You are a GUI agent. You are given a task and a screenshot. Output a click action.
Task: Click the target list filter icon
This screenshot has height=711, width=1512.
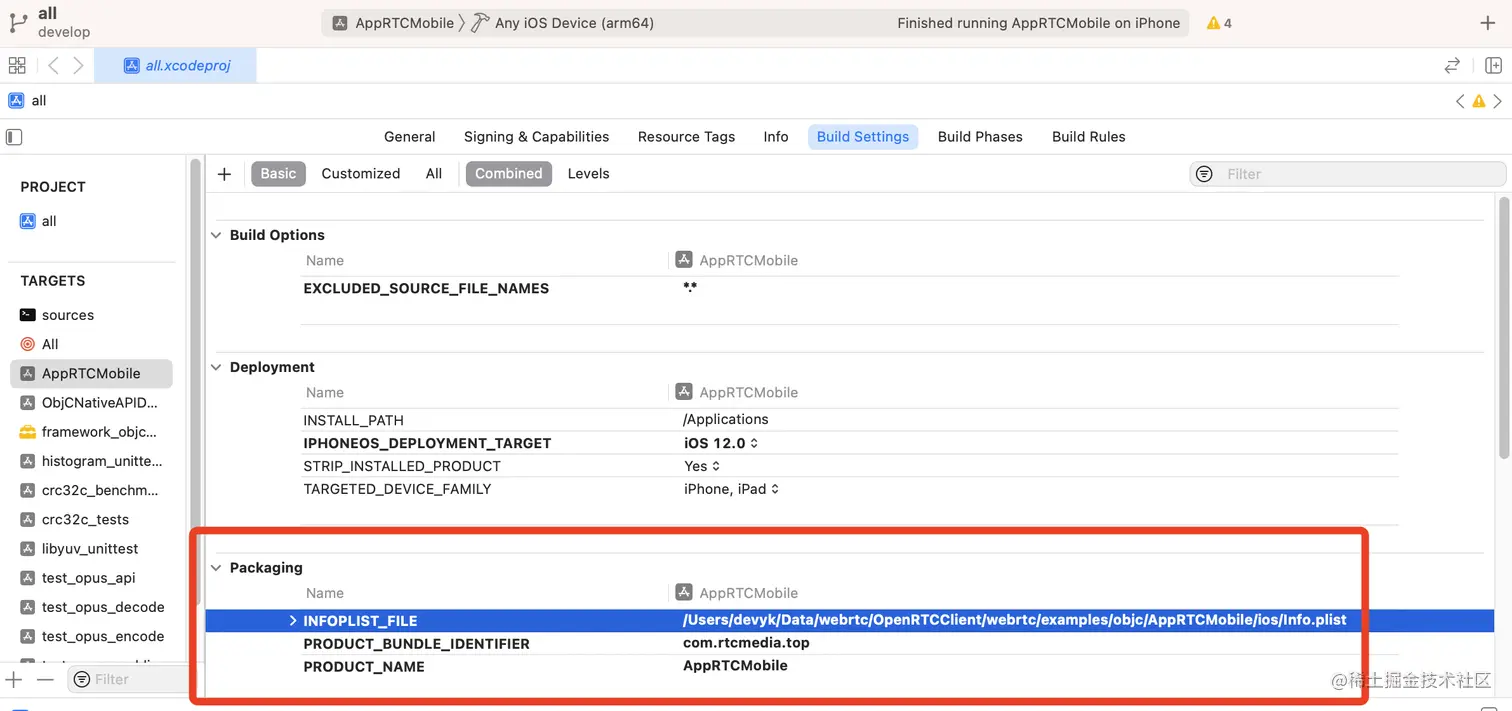coord(82,679)
